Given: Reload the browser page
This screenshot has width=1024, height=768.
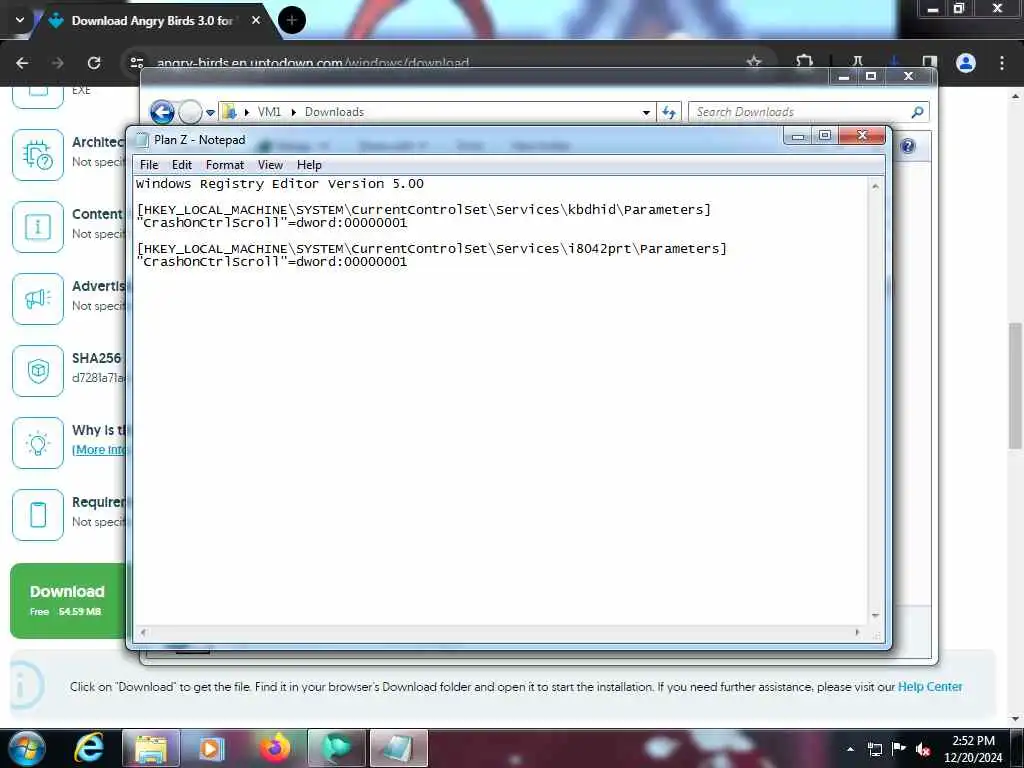Looking at the screenshot, I should point(94,63).
